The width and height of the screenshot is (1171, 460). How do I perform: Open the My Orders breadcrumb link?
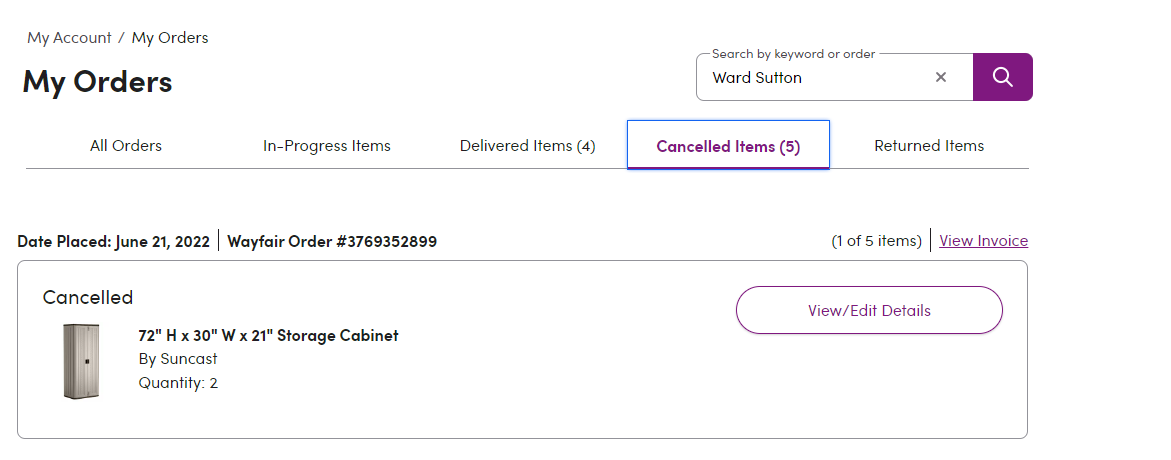(x=170, y=37)
